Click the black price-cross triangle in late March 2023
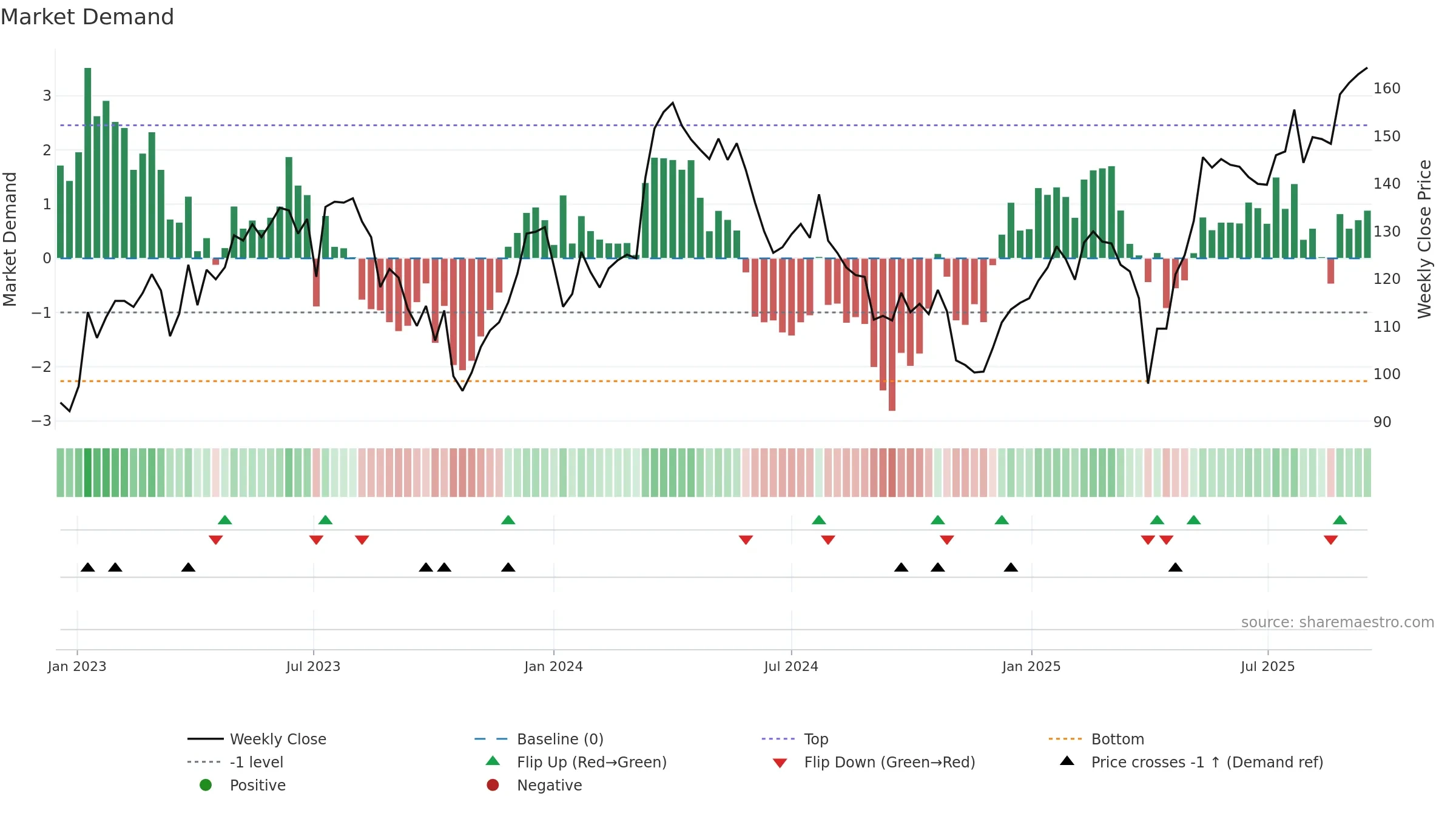The height and width of the screenshot is (819, 1456). click(x=188, y=567)
